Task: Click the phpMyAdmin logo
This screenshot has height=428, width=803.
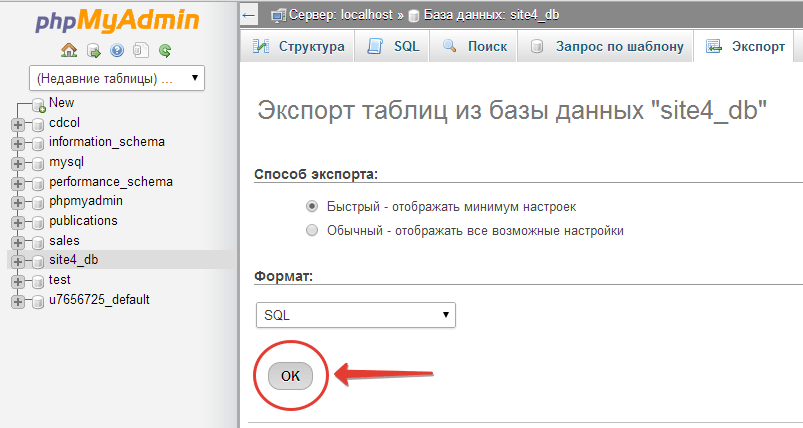Action: coord(117,20)
